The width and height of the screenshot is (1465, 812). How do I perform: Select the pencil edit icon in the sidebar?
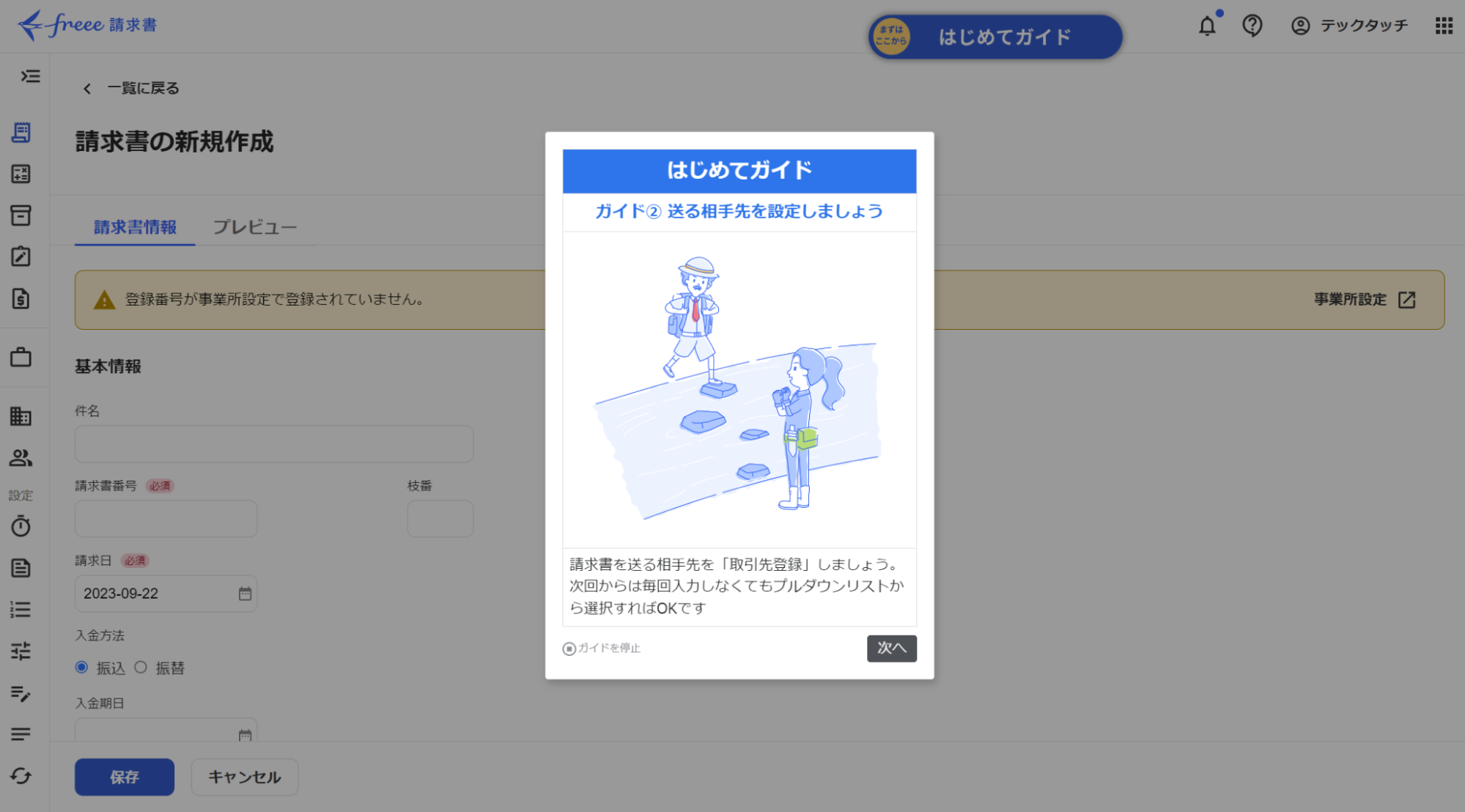pyautogui.click(x=21, y=256)
